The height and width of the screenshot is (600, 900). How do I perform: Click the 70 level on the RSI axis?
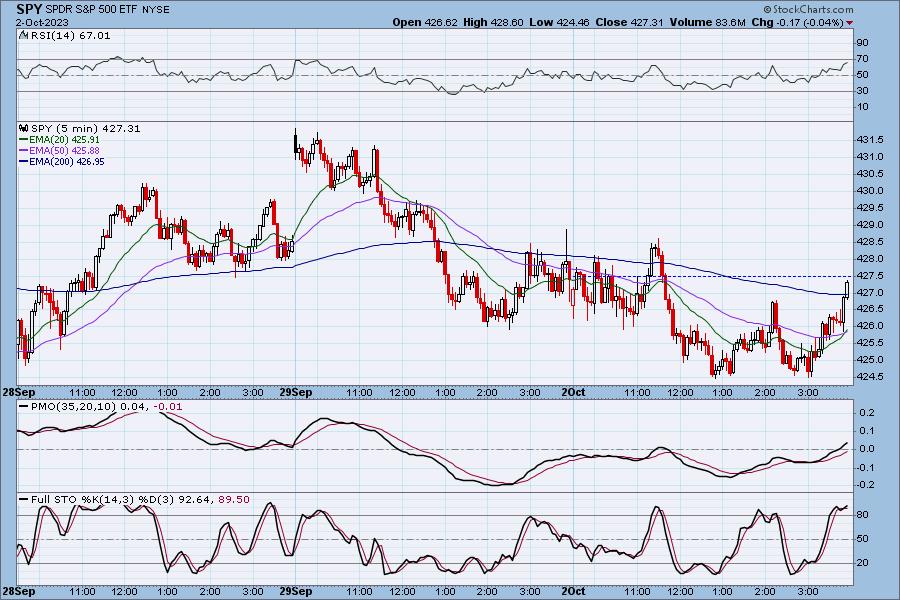862,59
